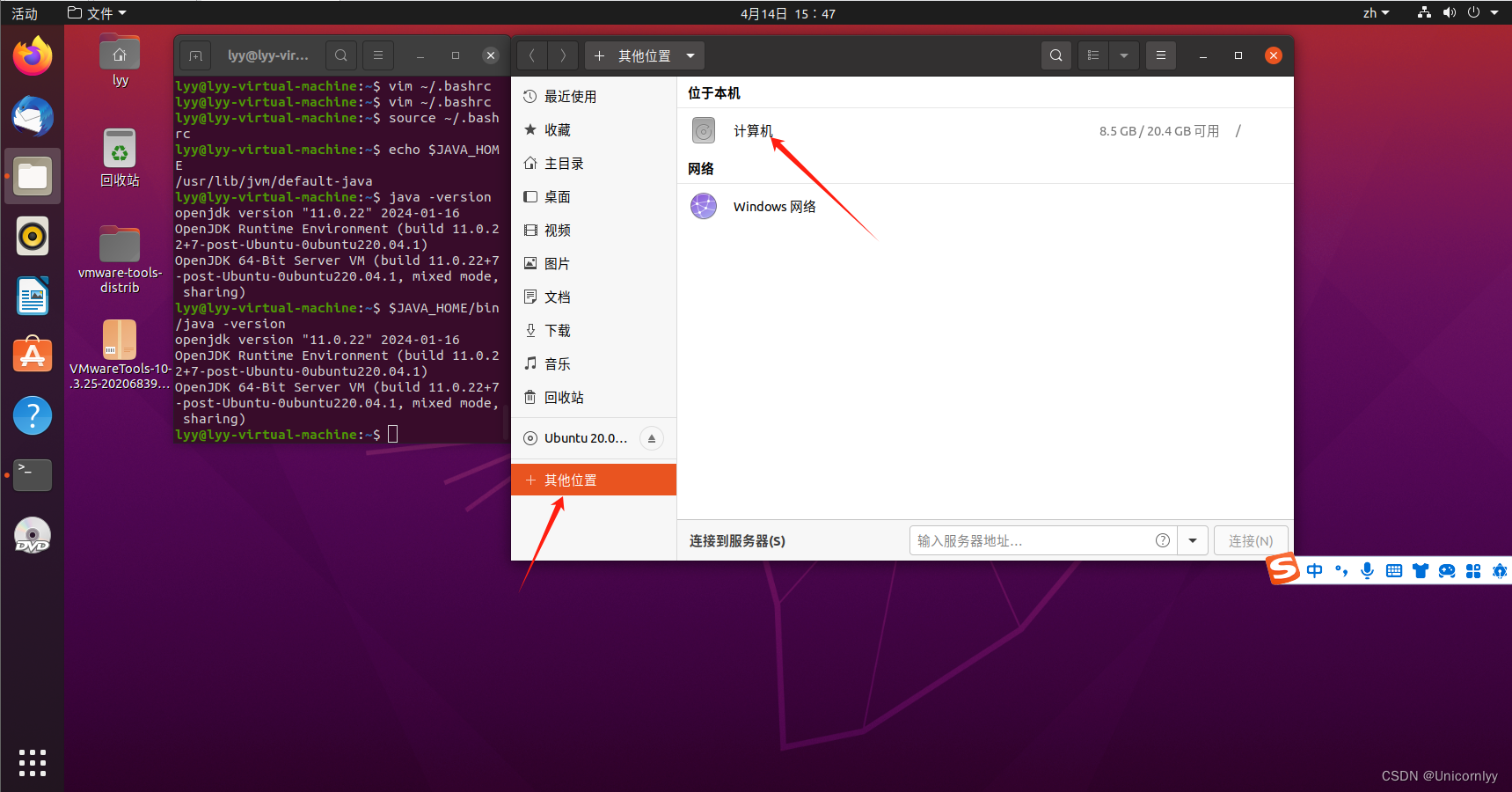The width and height of the screenshot is (1512, 792).
Task: Expand the 其他位置 path bar dropdown
Action: [690, 55]
